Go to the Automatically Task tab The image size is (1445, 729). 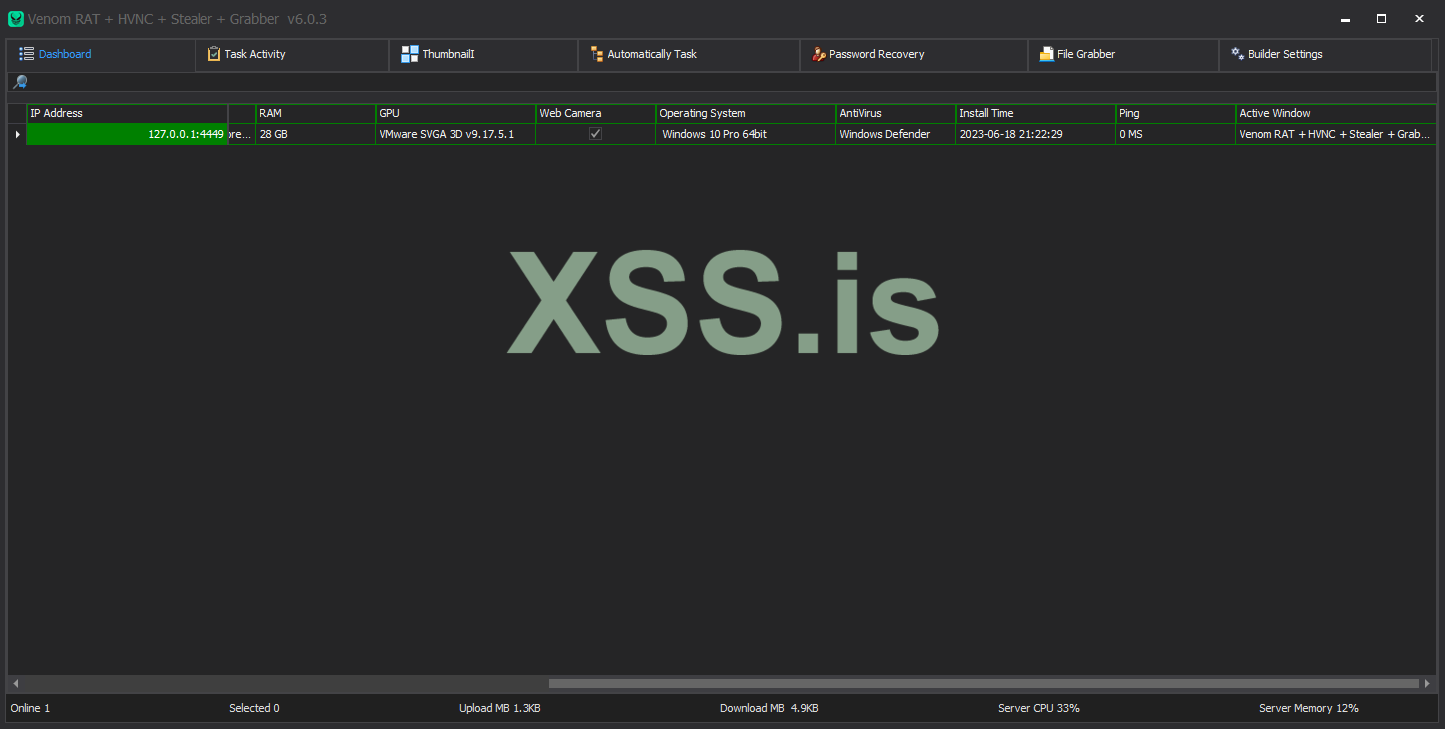pyautogui.click(x=688, y=55)
